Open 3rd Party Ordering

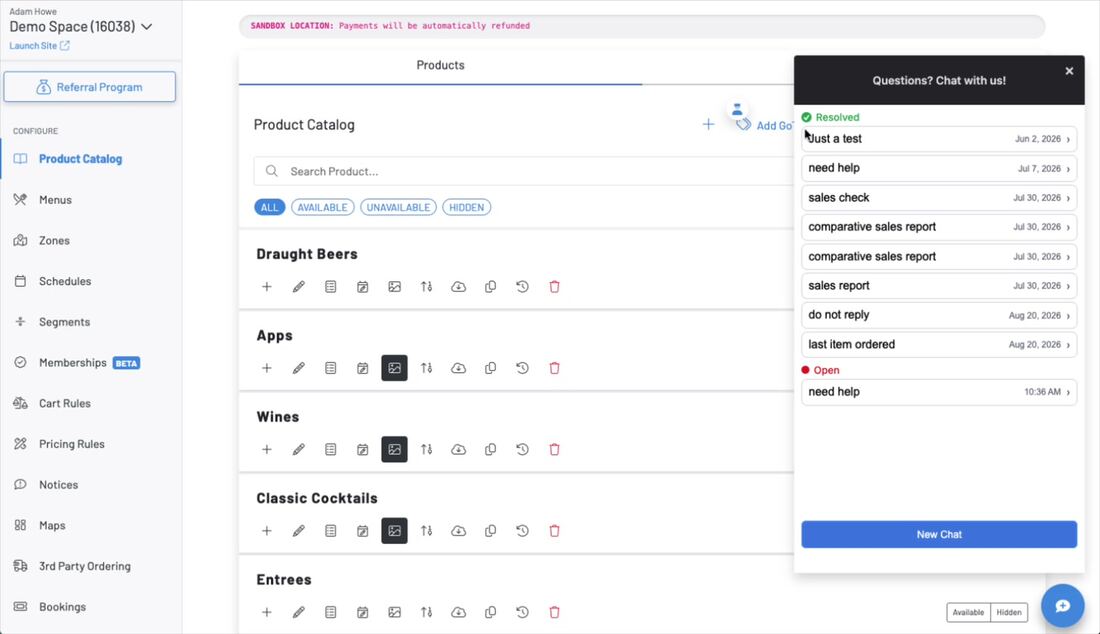(84, 566)
